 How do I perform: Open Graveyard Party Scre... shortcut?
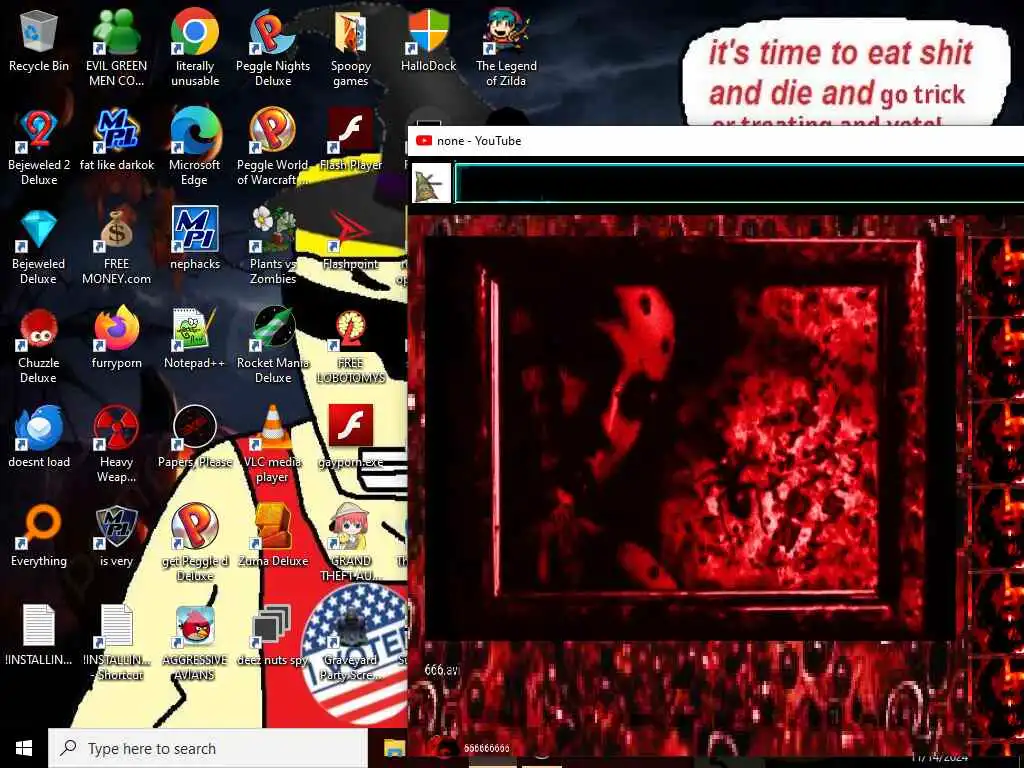pyautogui.click(x=351, y=643)
